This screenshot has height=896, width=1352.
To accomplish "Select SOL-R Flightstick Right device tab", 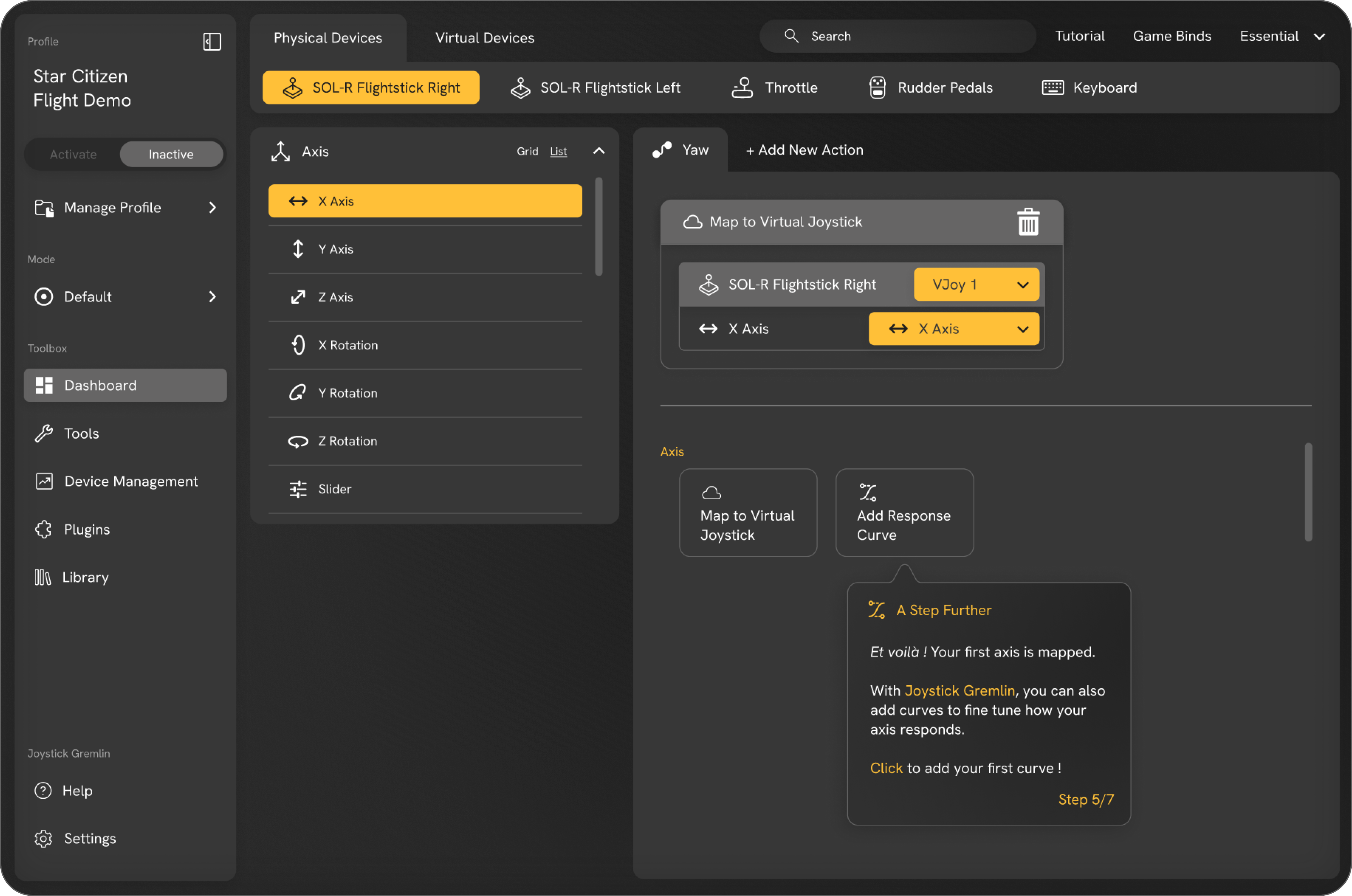I will tap(371, 87).
